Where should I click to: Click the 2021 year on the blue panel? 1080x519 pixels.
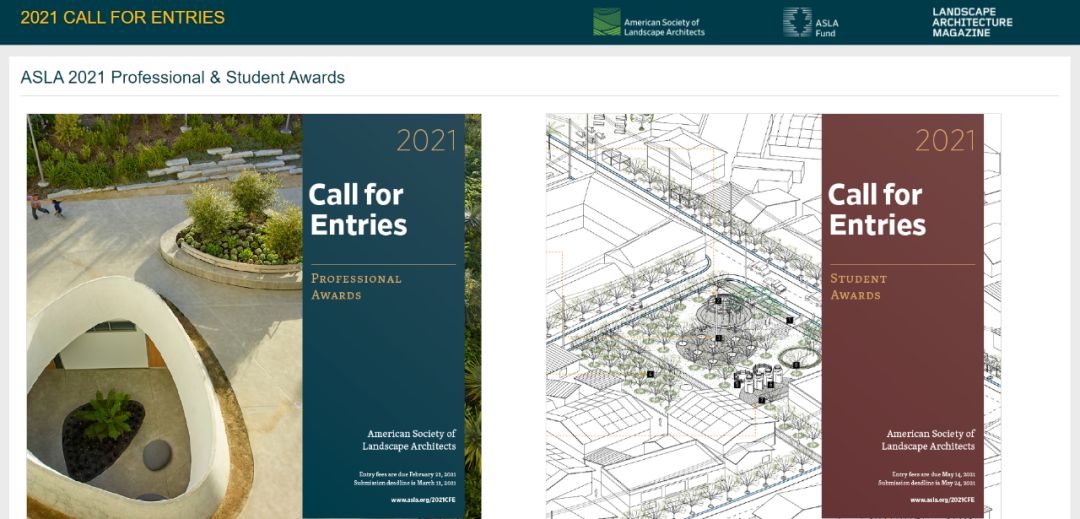pyautogui.click(x=426, y=141)
